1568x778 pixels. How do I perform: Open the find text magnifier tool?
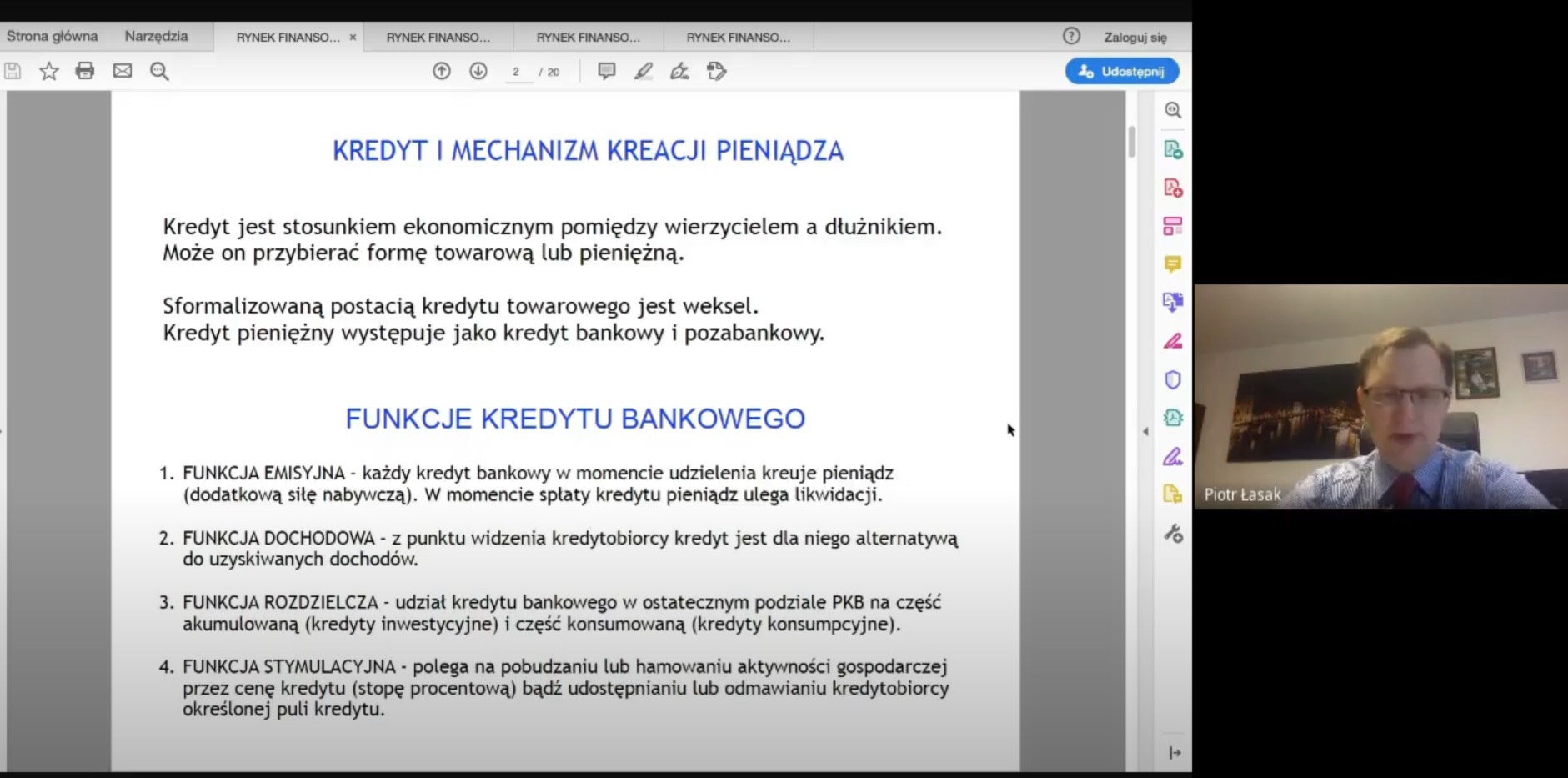point(159,71)
